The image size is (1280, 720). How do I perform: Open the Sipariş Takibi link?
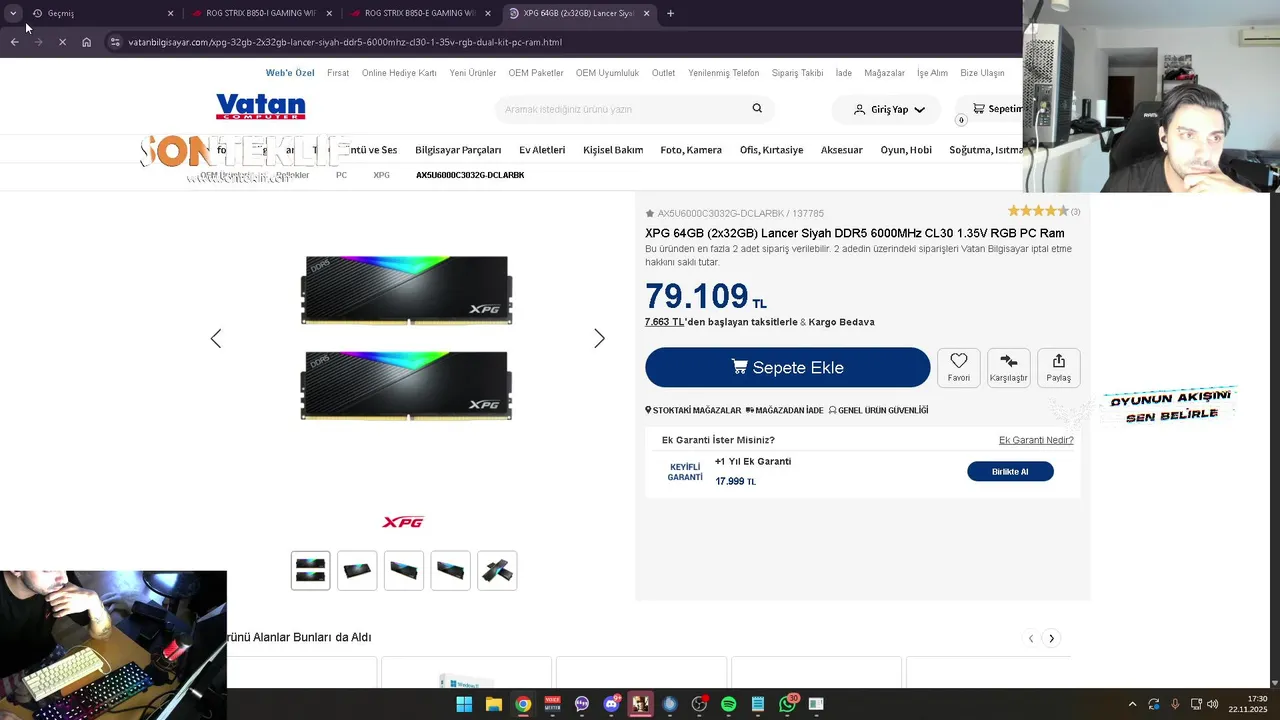(798, 73)
